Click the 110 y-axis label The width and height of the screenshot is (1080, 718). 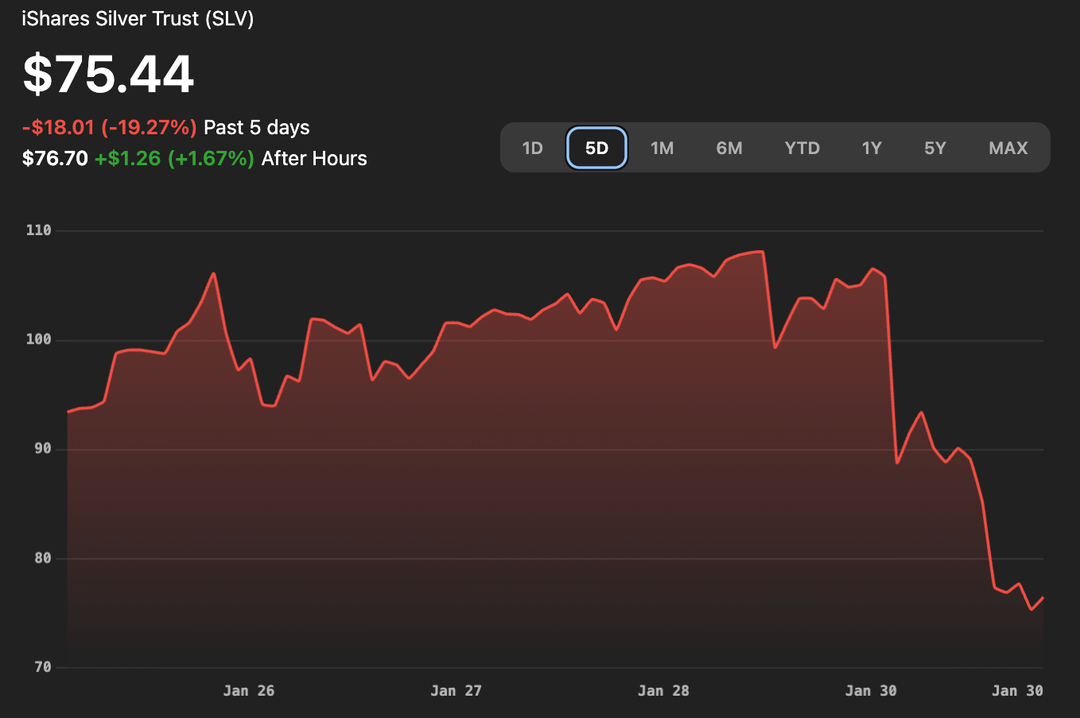point(38,231)
